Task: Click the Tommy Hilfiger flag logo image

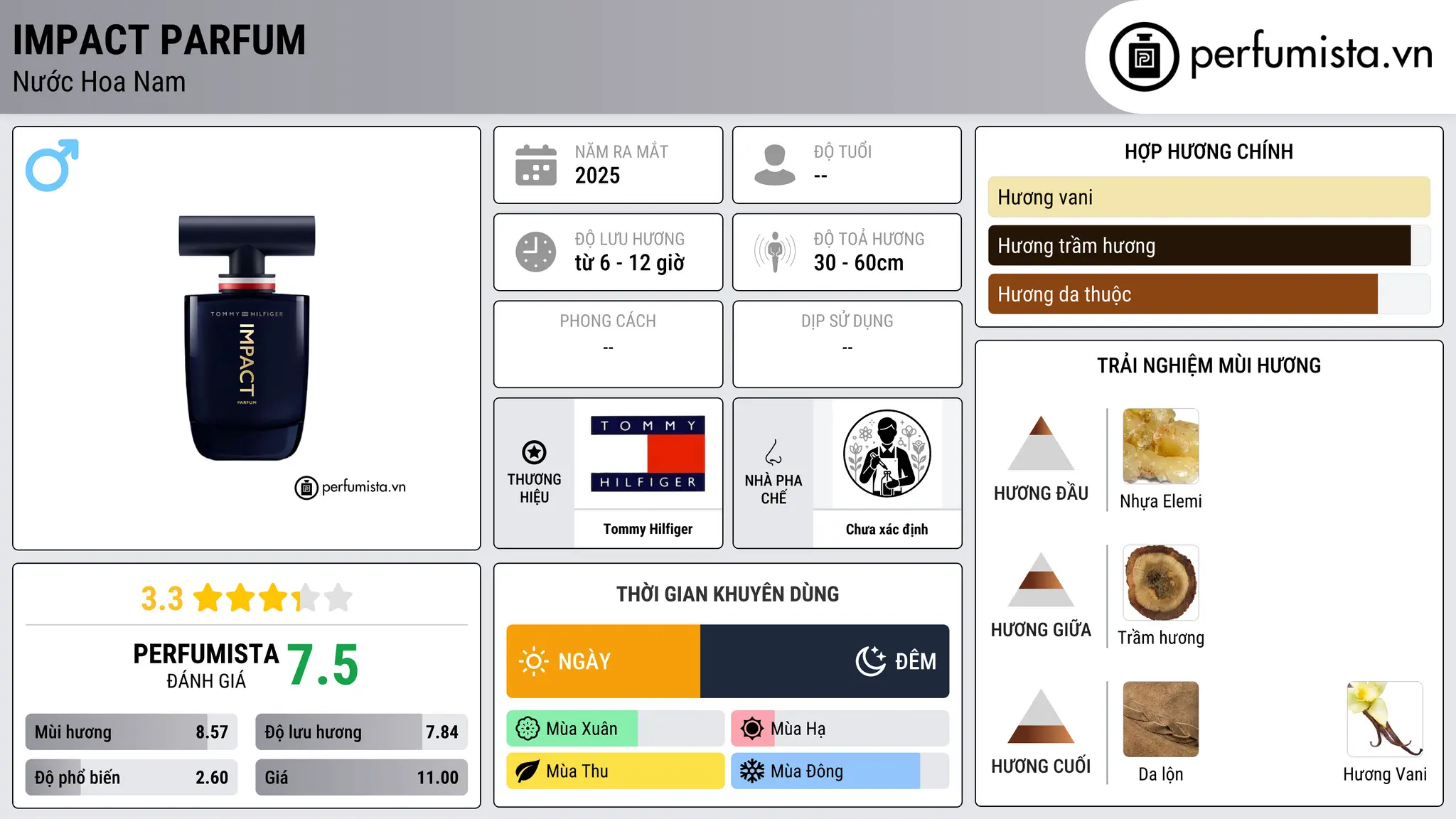Action: coord(648,454)
